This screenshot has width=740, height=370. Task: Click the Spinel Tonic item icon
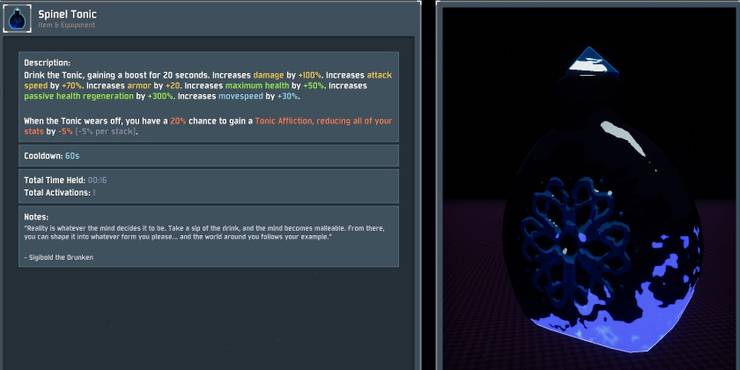click(17, 18)
